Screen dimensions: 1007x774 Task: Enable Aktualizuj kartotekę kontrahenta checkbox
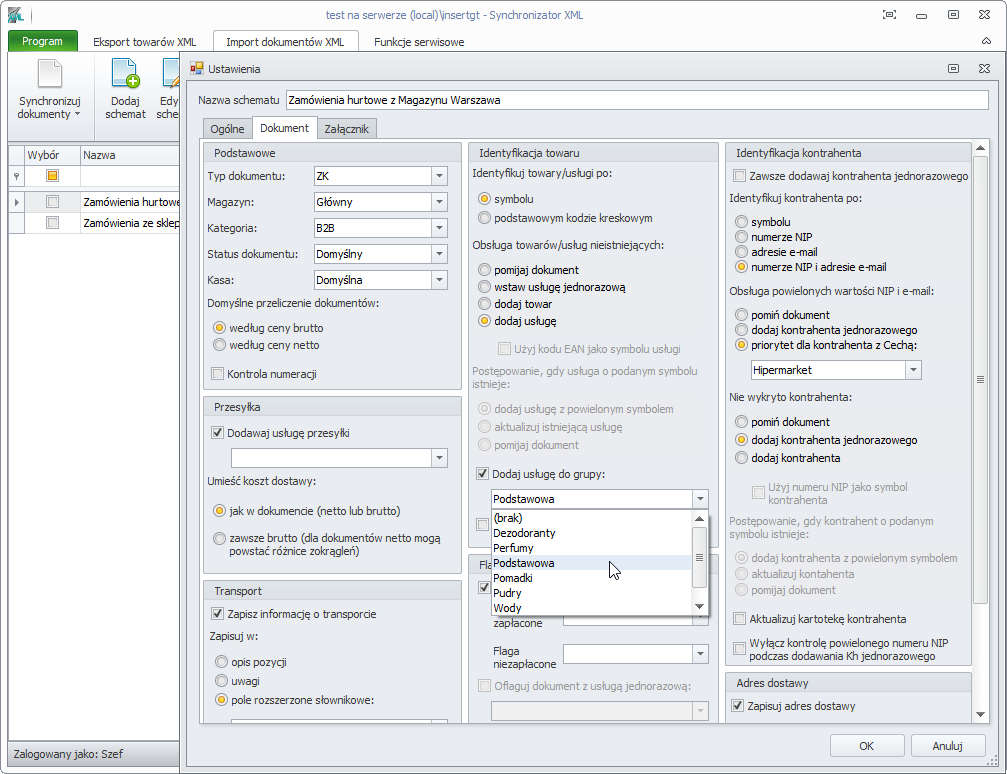[740, 619]
